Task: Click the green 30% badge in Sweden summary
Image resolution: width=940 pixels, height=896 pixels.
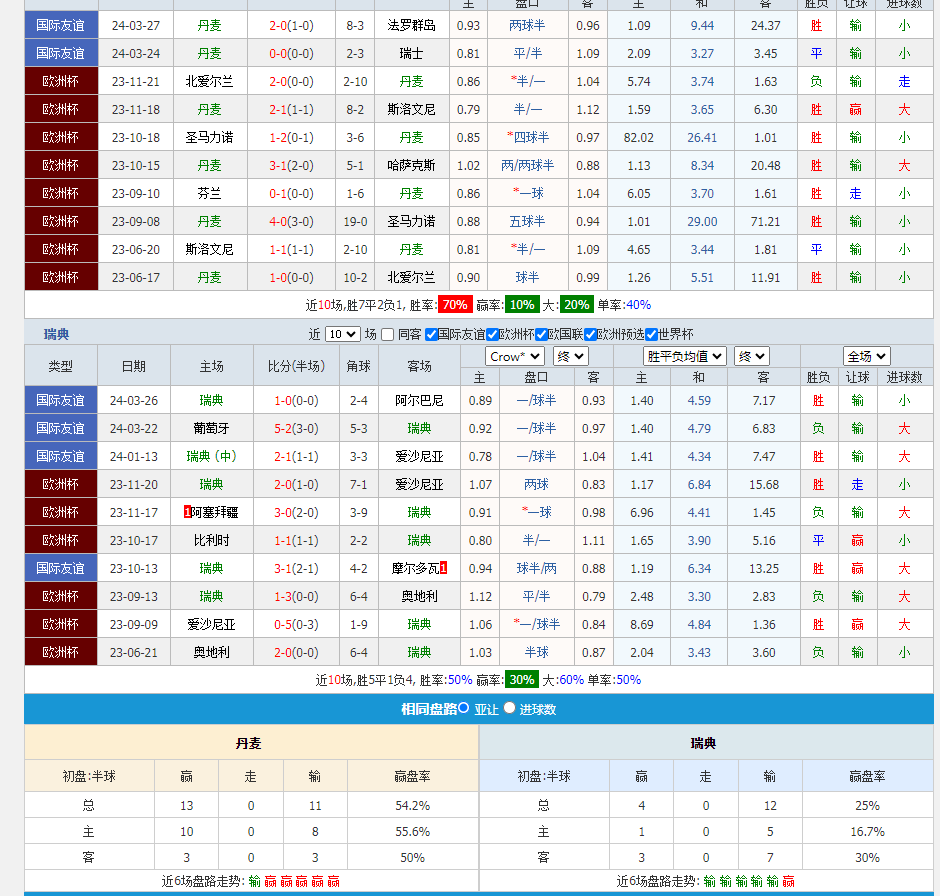Action: (521, 680)
